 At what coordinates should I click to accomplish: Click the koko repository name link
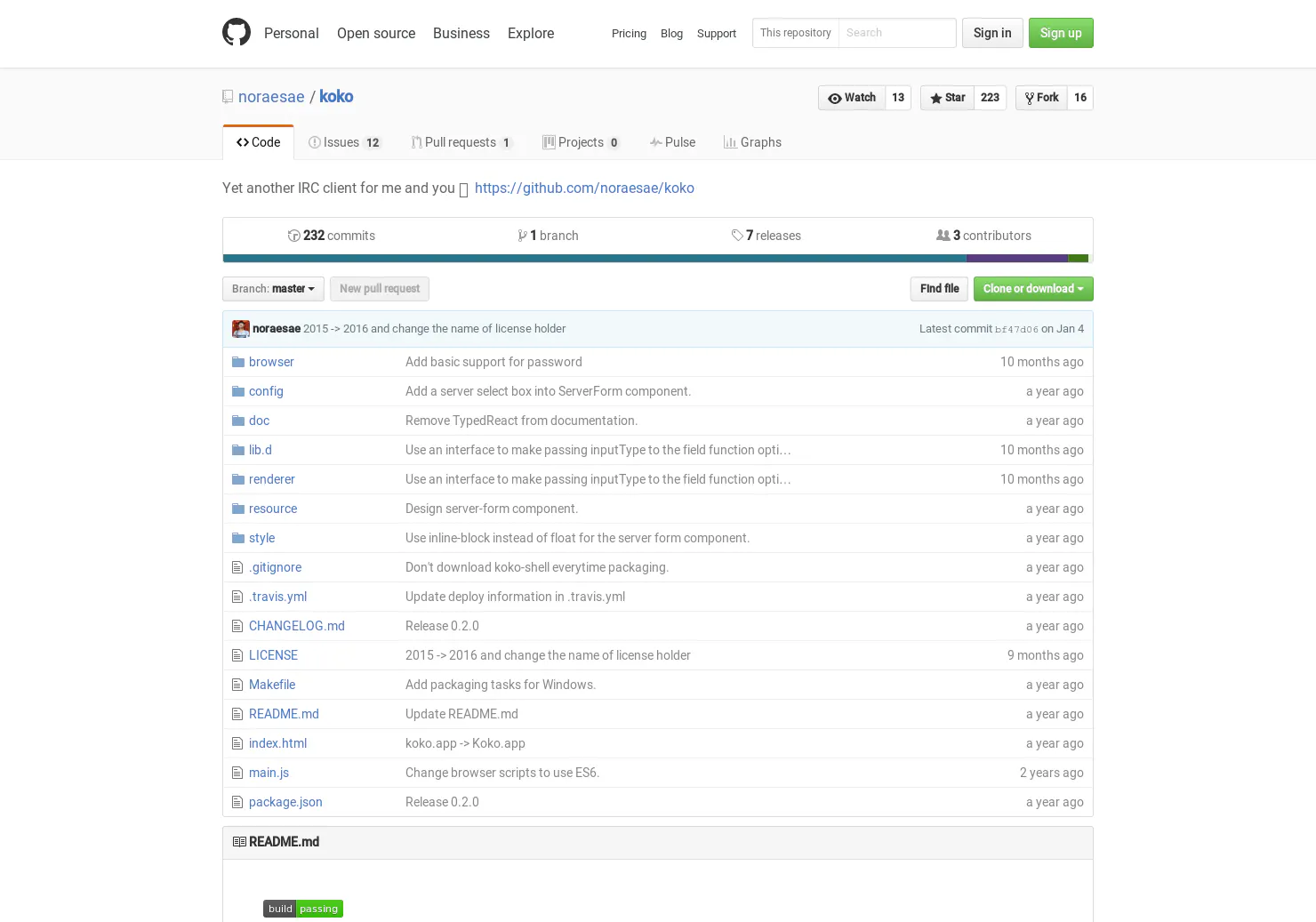tap(336, 97)
